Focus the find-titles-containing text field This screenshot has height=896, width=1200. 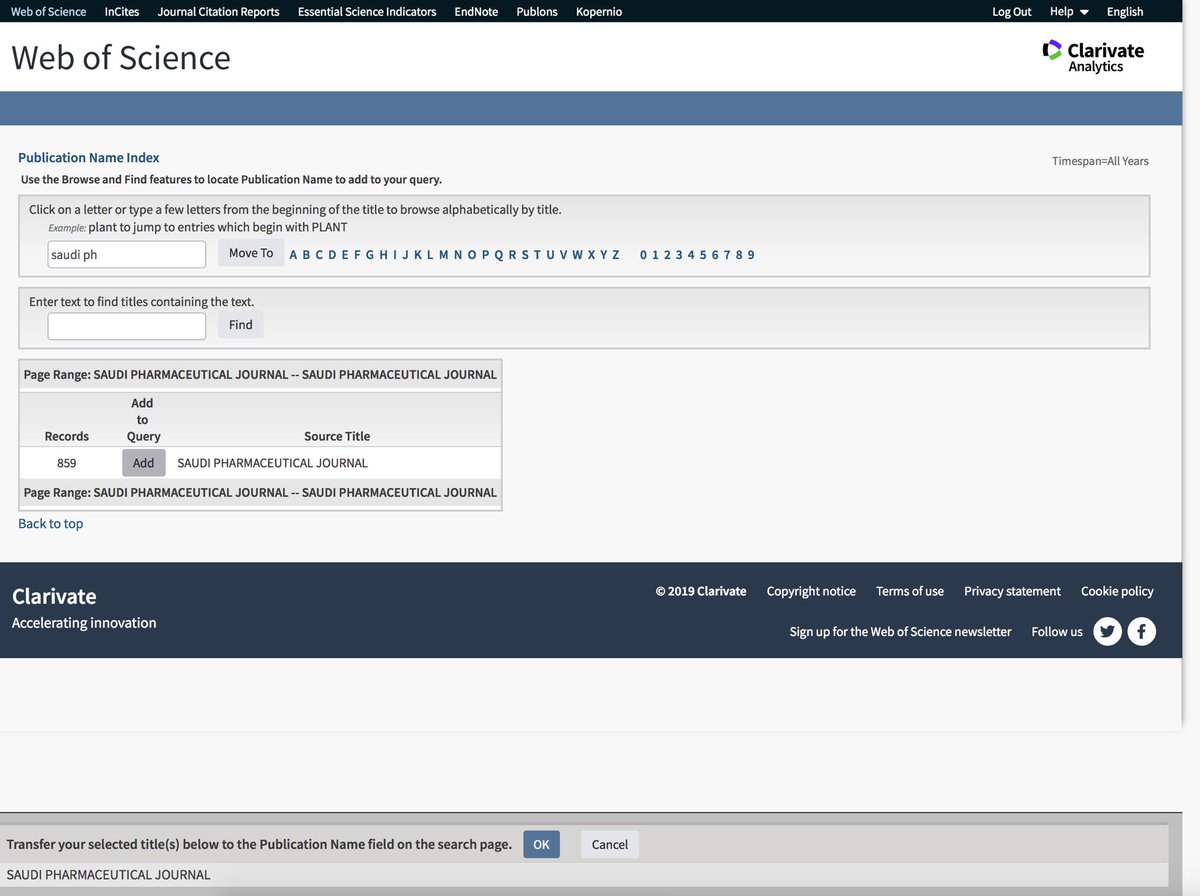127,326
